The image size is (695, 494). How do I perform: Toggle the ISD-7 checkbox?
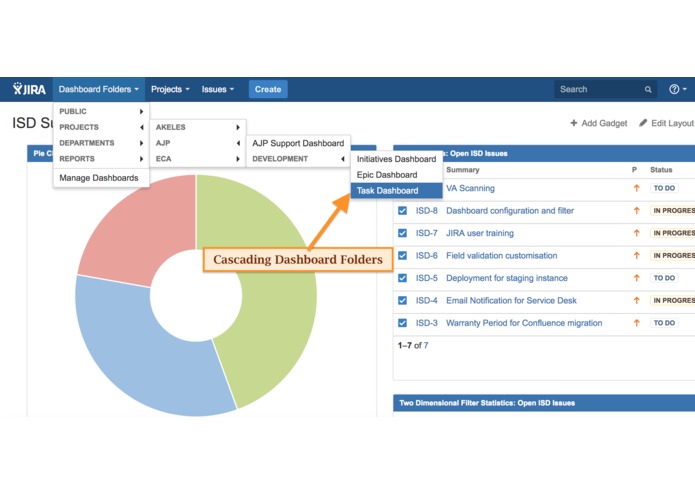coord(402,233)
